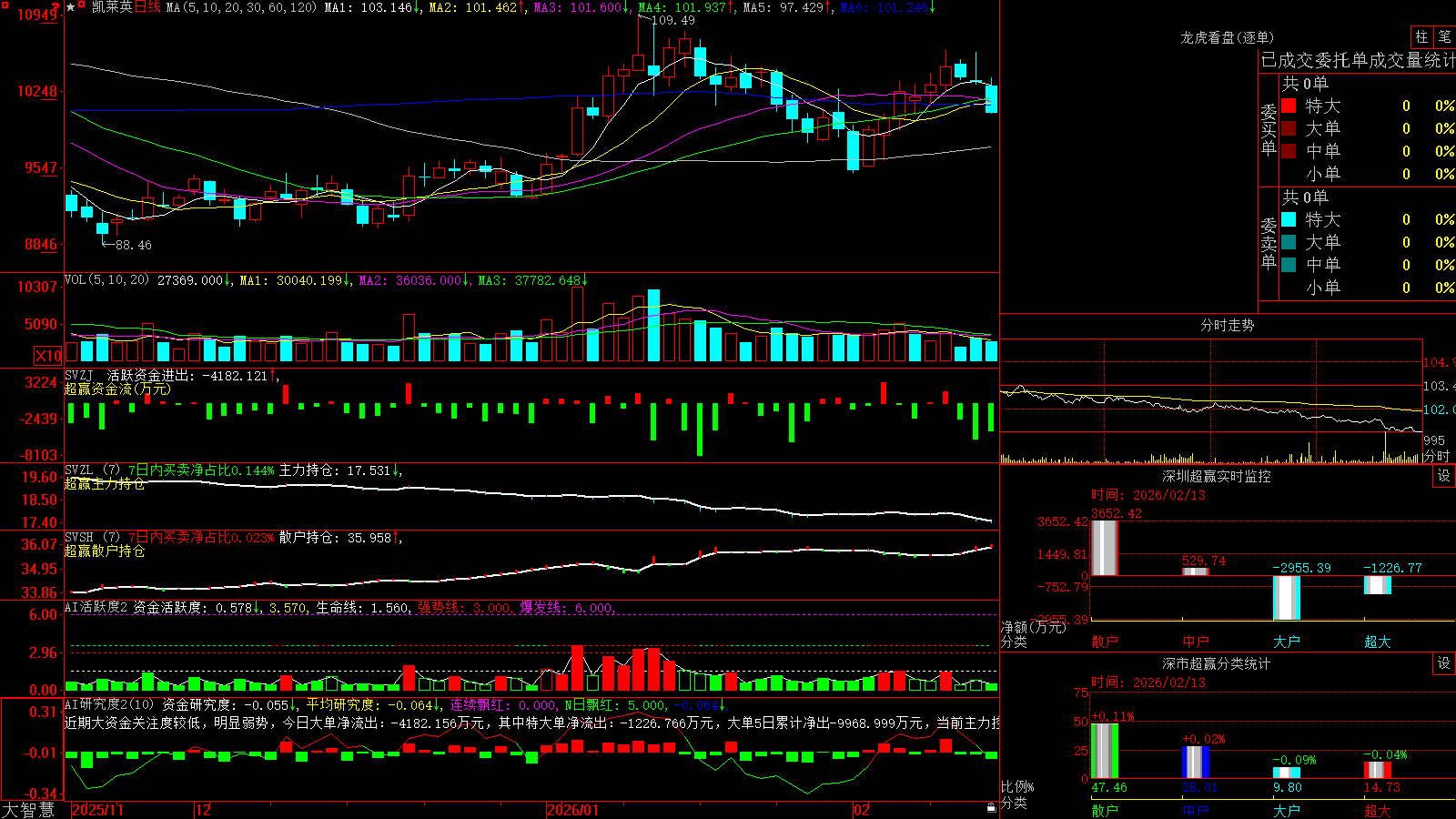Click the 龙虎看盘(逐单) panel title
This screenshot has height=819, width=1456.
[1227, 37]
